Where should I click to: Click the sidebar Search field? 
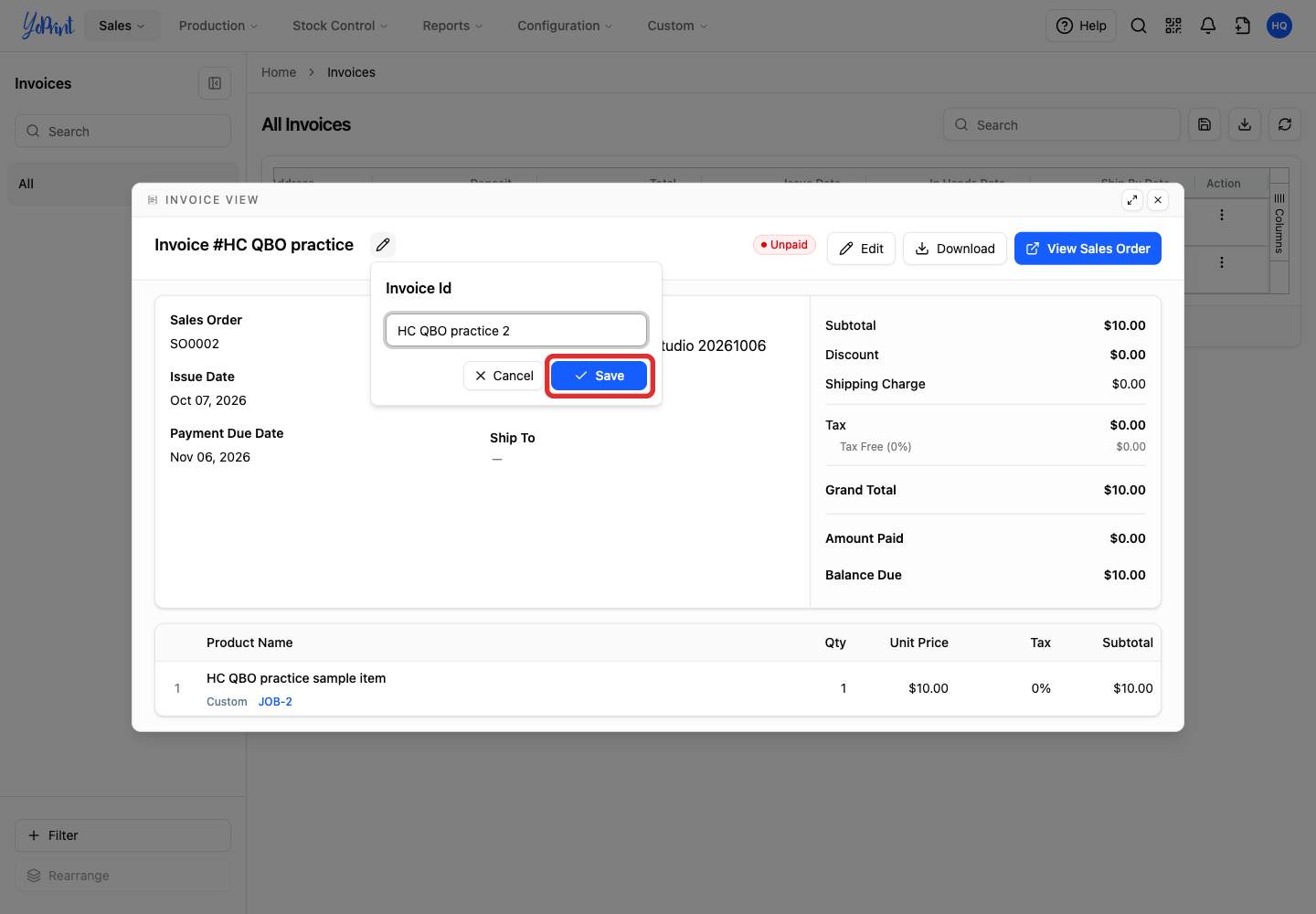(x=122, y=131)
